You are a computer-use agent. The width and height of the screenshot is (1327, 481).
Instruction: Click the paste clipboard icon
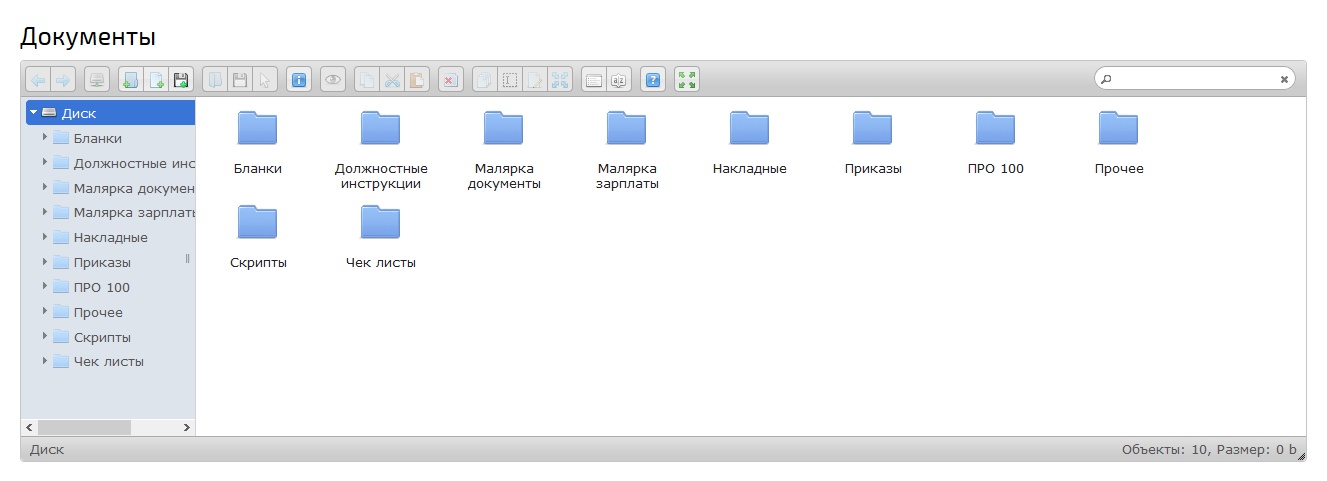[417, 79]
